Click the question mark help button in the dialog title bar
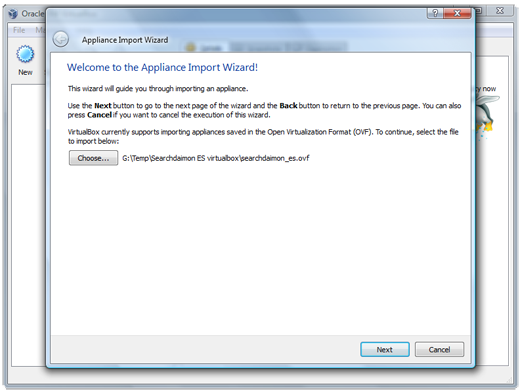The width and height of the screenshot is (520, 391). (x=435, y=13)
